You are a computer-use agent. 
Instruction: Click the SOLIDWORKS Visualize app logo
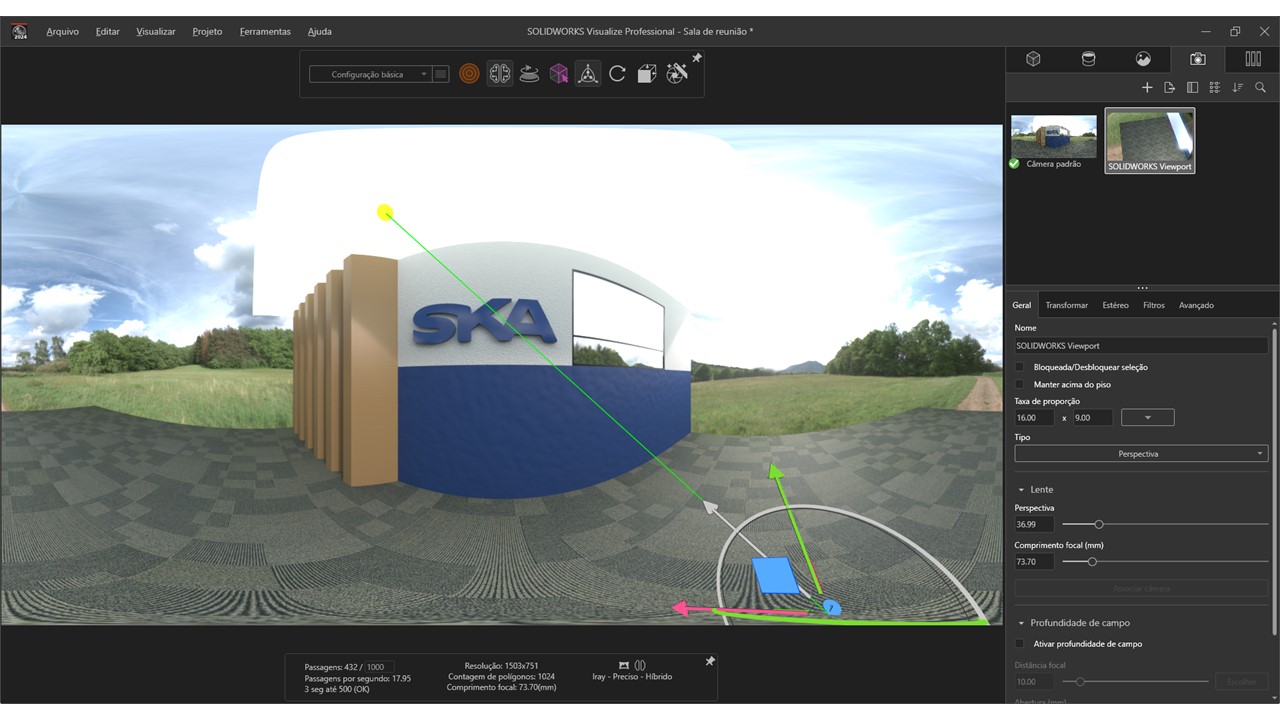(19, 31)
